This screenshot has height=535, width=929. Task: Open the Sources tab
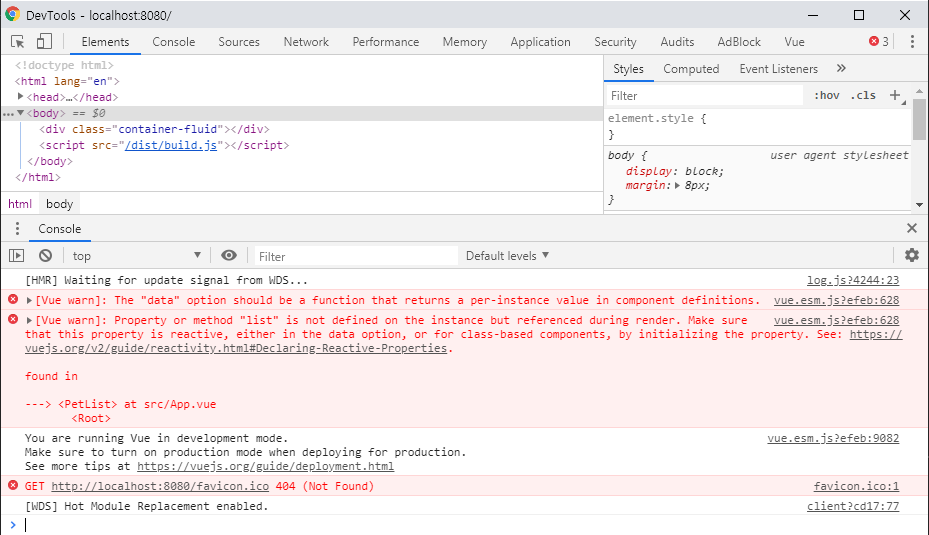pyautogui.click(x=239, y=42)
